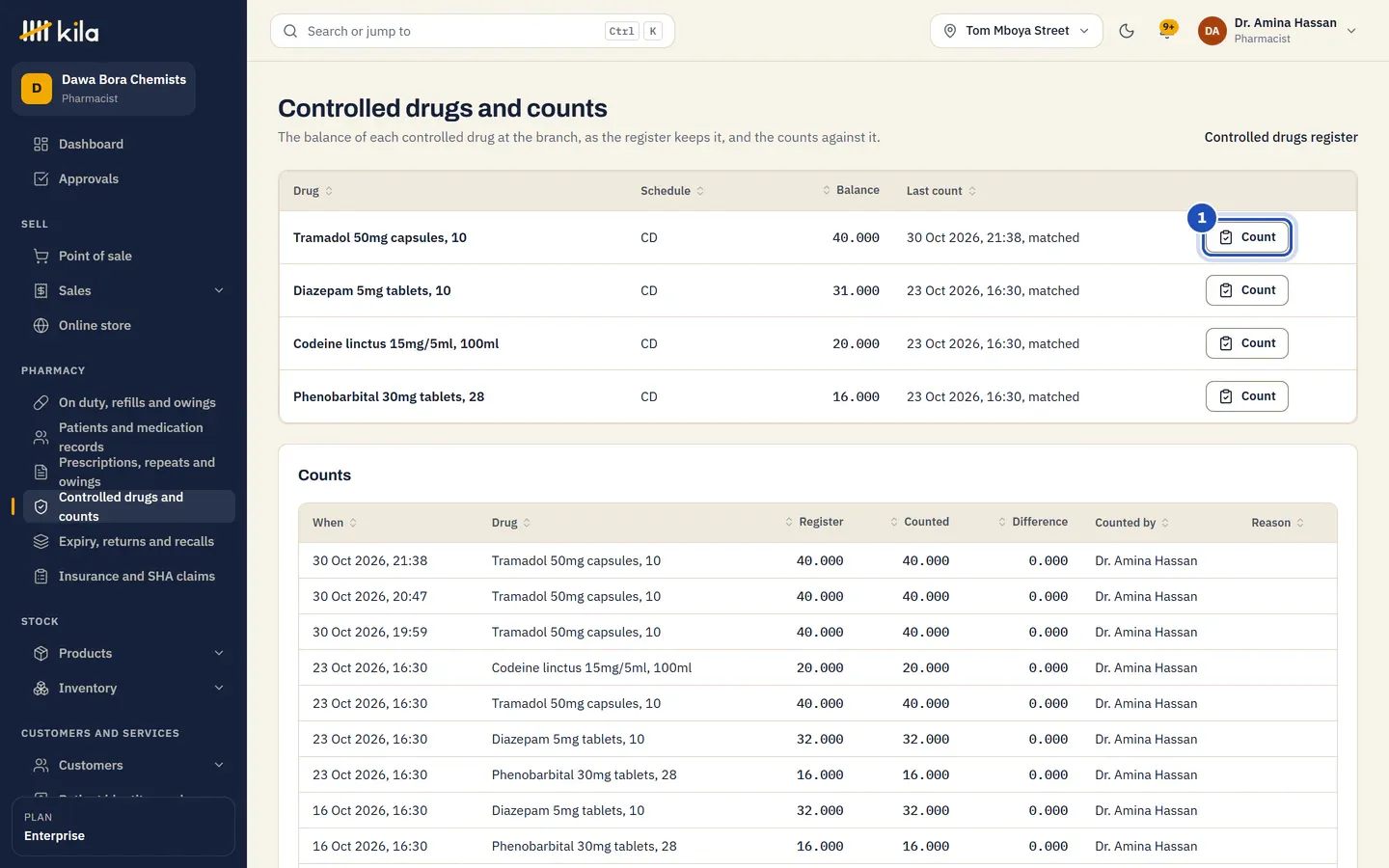Sort drugs table by Last count
The height and width of the screenshot is (868, 1389).
click(941, 191)
